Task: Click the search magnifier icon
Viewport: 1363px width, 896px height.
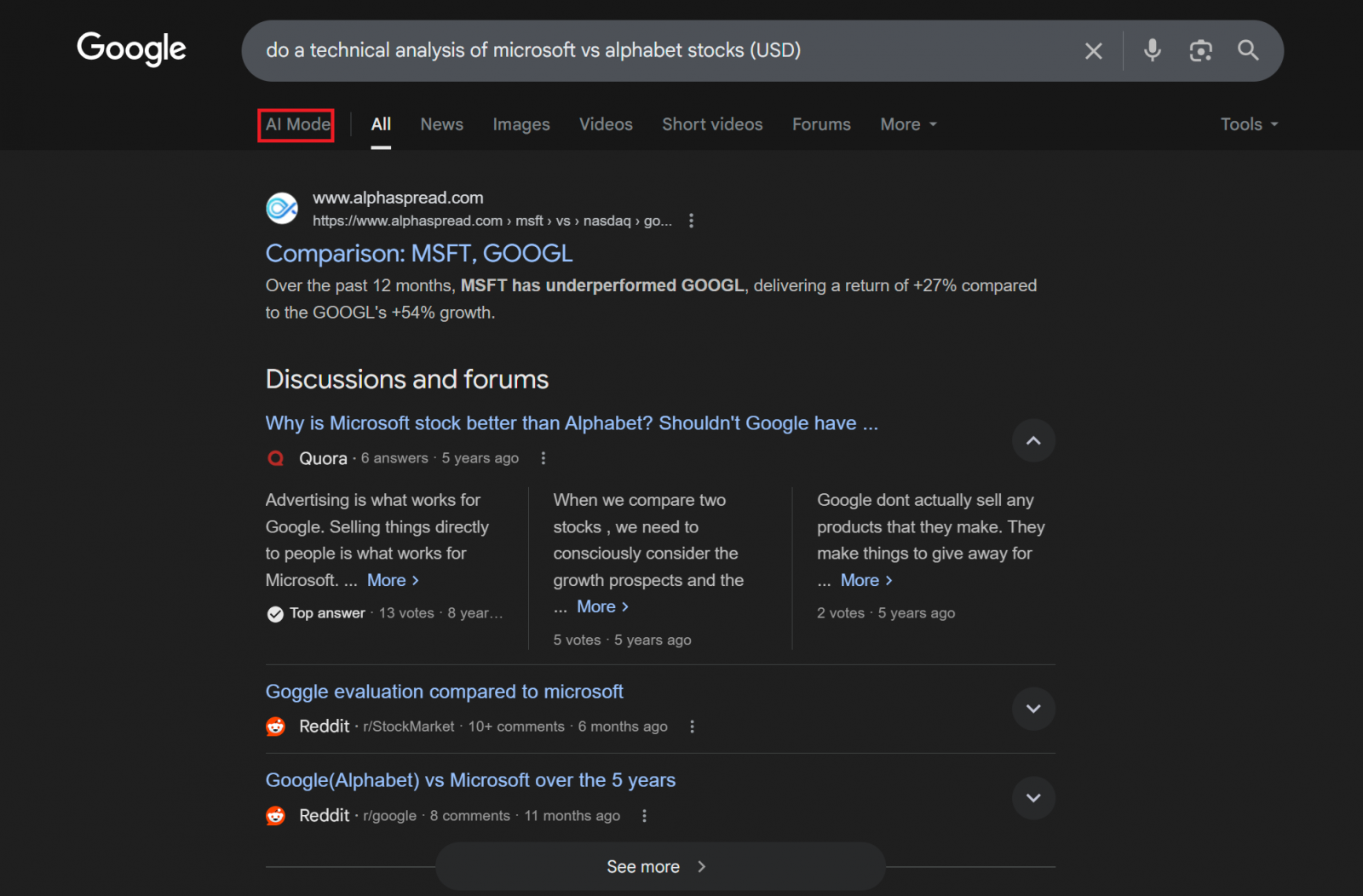Action: pos(1247,50)
